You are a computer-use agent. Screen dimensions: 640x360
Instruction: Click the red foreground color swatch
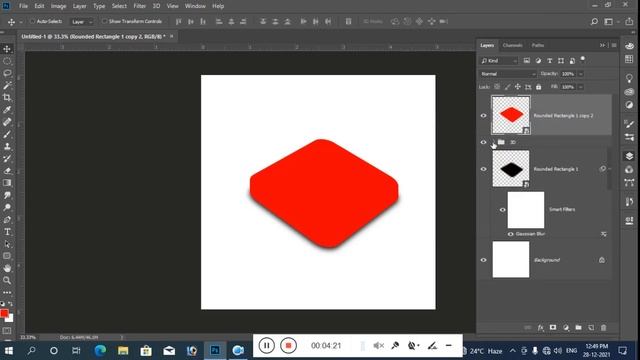pyautogui.click(x=4, y=313)
